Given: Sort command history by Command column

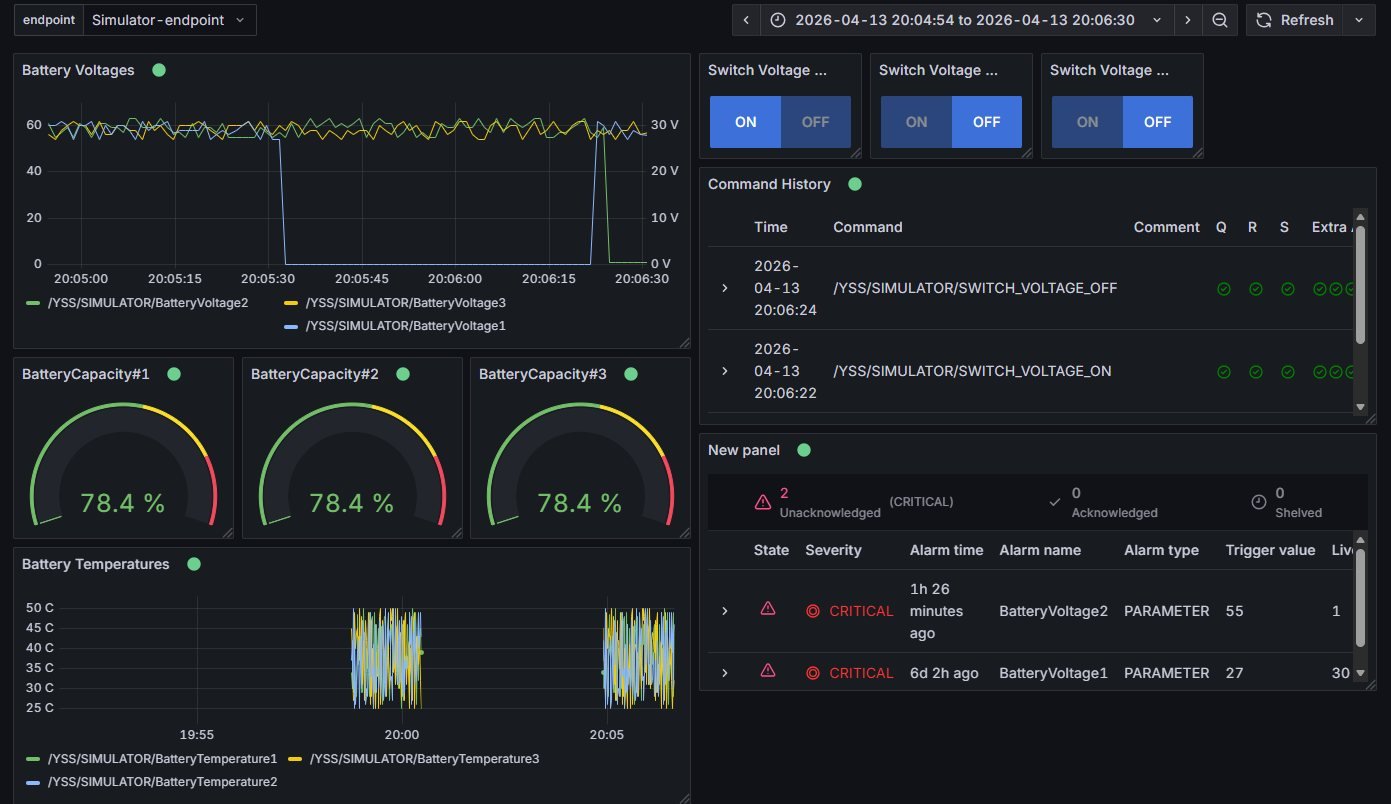Looking at the screenshot, I should (x=868, y=227).
